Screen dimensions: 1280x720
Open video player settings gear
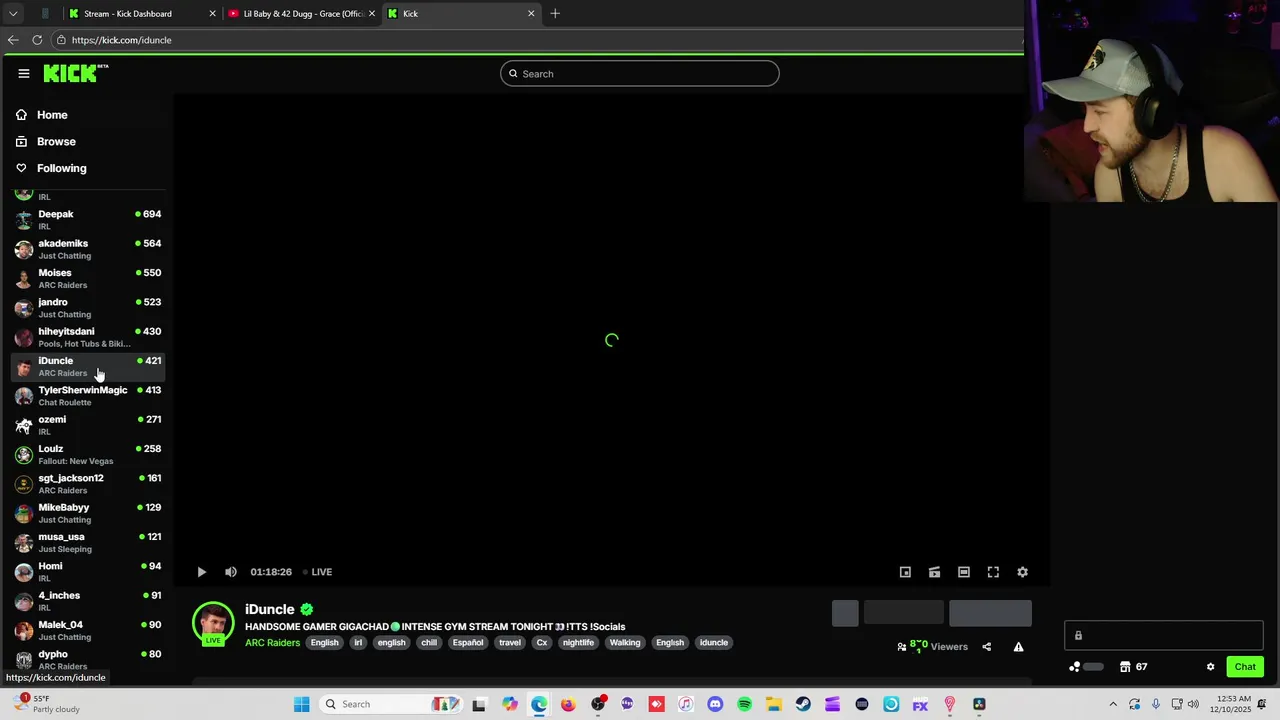click(x=1022, y=572)
